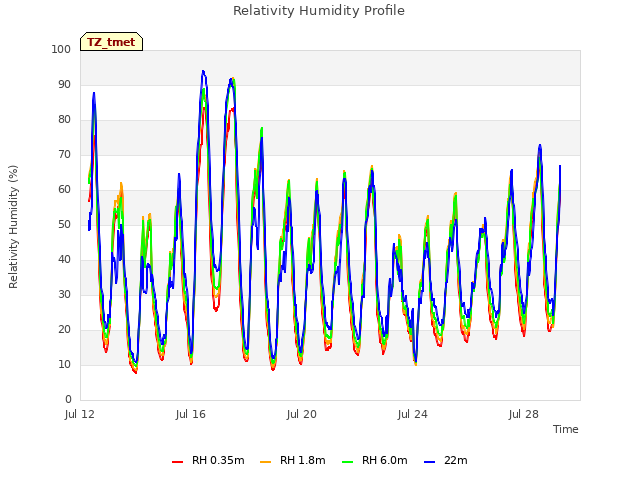Click the orange RH 1.8m legend swatch

[x=265, y=462]
